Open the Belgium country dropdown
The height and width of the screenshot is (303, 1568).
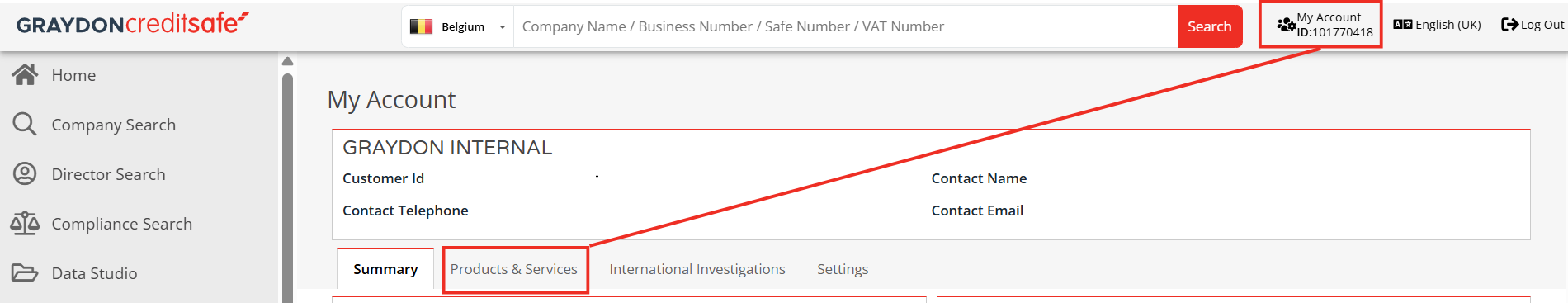(458, 26)
